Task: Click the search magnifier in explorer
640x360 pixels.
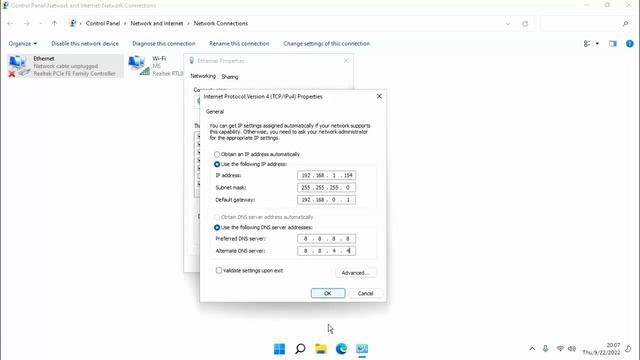Action: pos(625,24)
